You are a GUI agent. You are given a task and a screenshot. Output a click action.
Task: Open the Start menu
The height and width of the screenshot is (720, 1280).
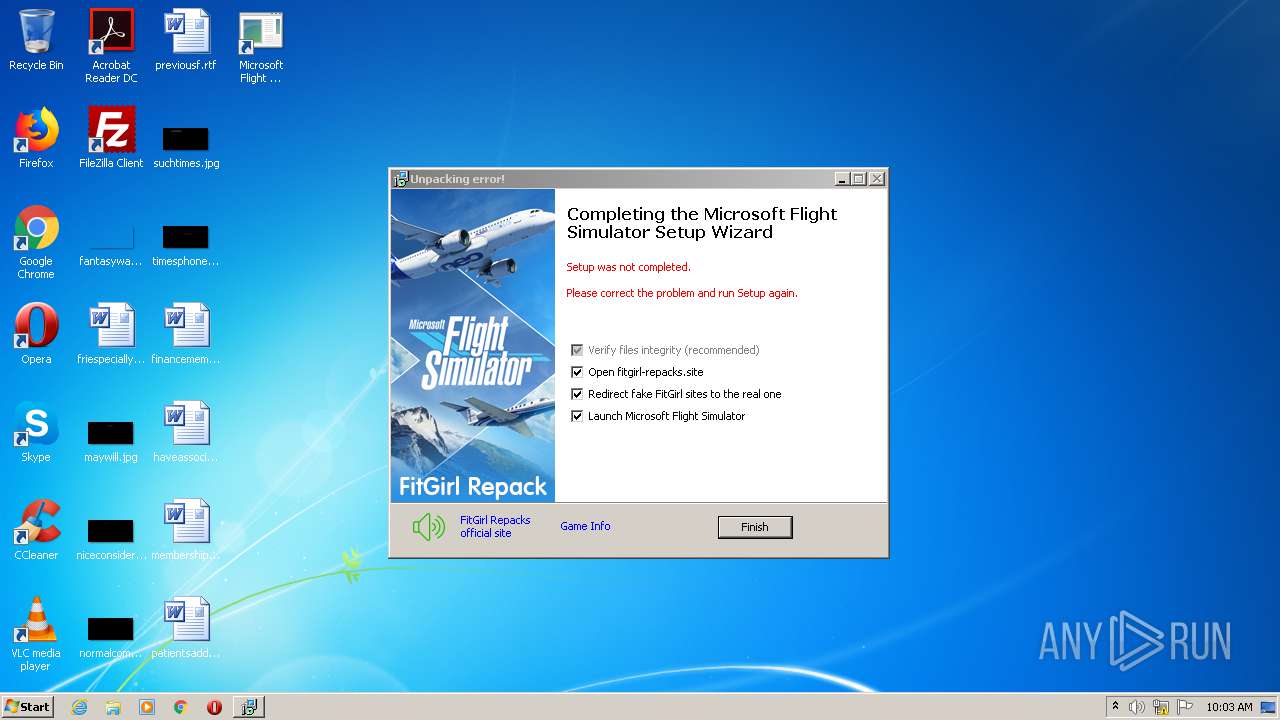[27, 707]
